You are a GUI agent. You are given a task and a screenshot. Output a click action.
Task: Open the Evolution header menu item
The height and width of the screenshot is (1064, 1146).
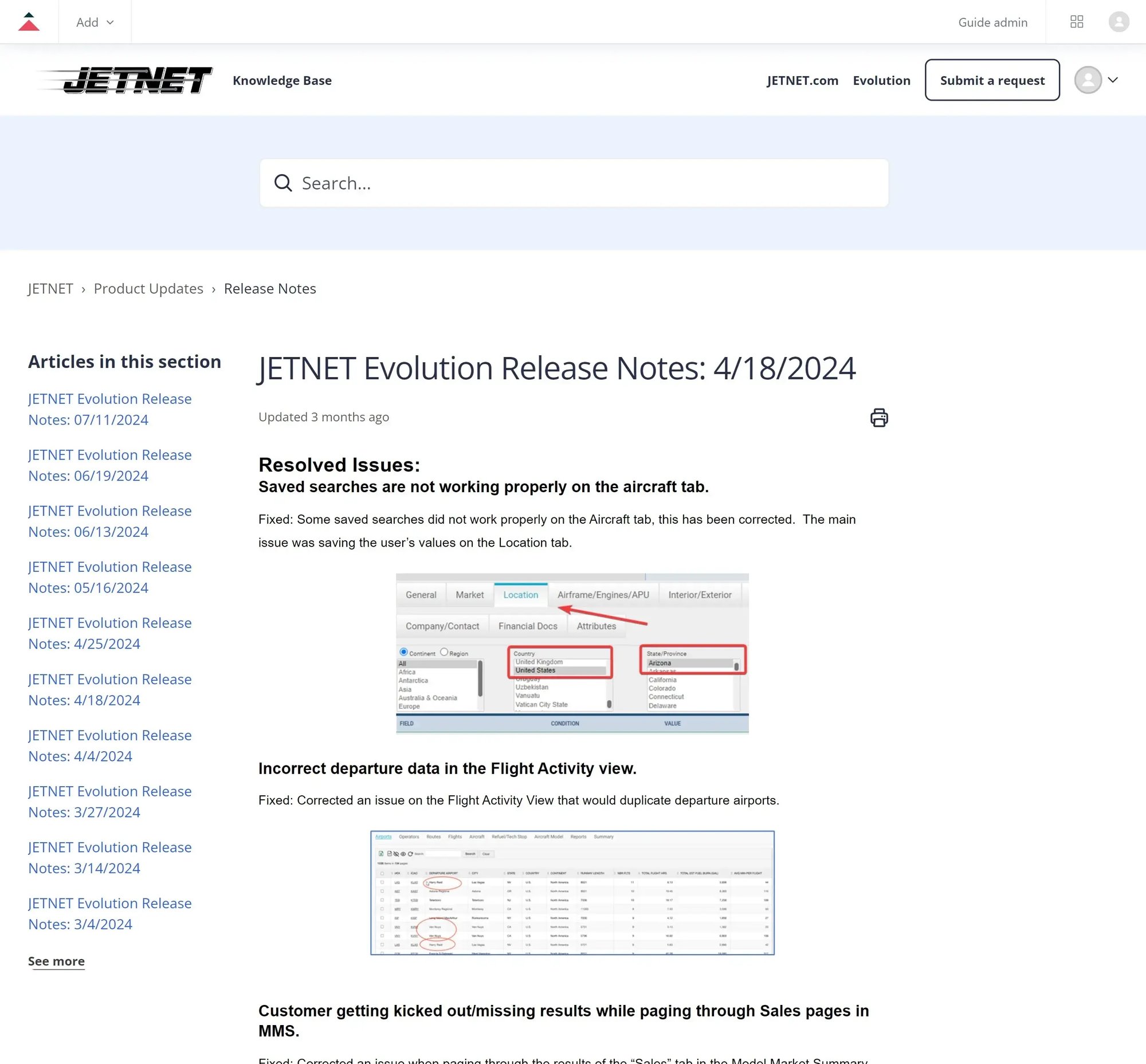coord(882,80)
